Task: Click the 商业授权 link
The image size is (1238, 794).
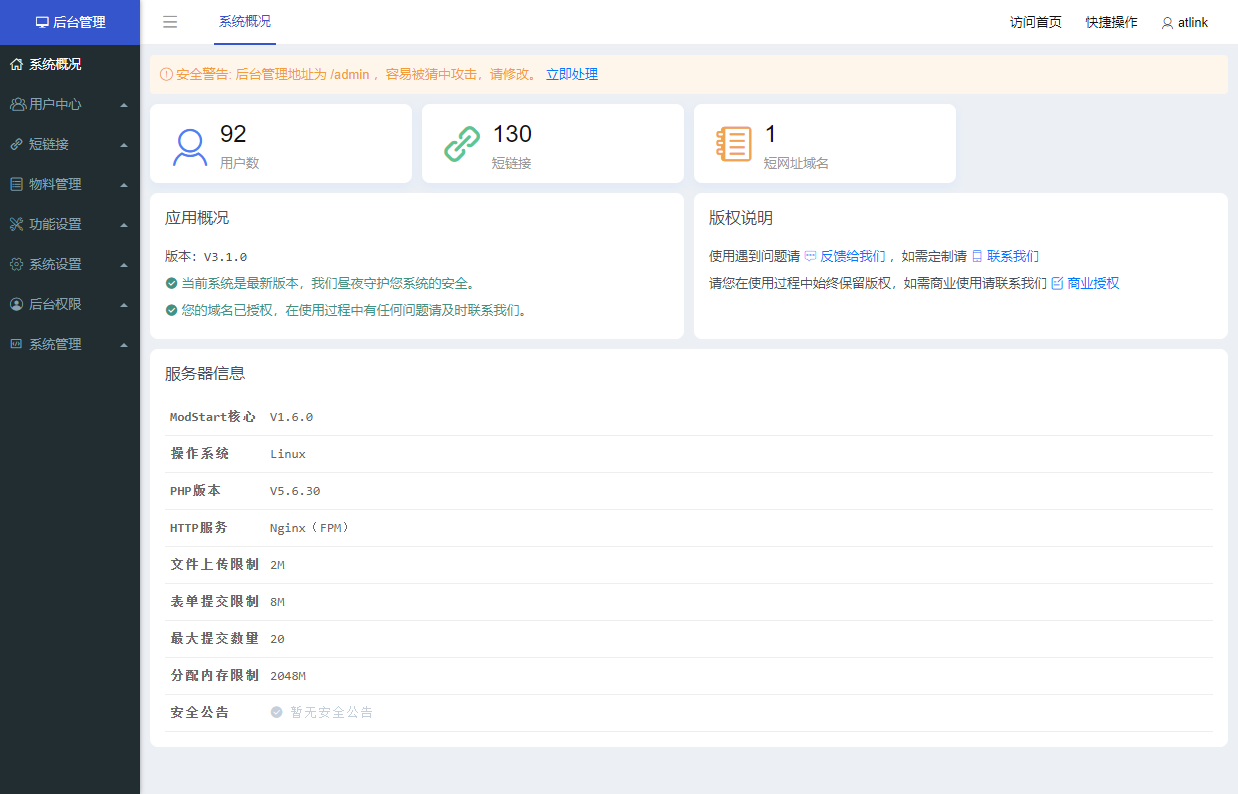Action: tap(1093, 283)
